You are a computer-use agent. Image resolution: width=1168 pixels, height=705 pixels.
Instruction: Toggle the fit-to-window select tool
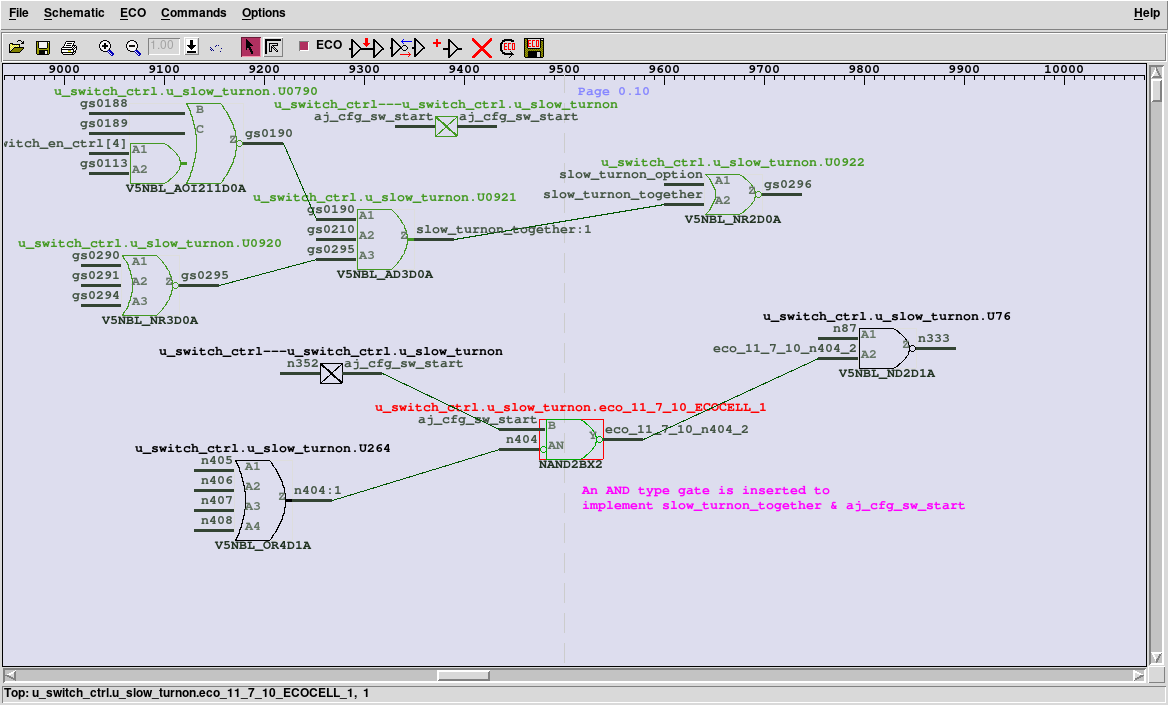273,47
